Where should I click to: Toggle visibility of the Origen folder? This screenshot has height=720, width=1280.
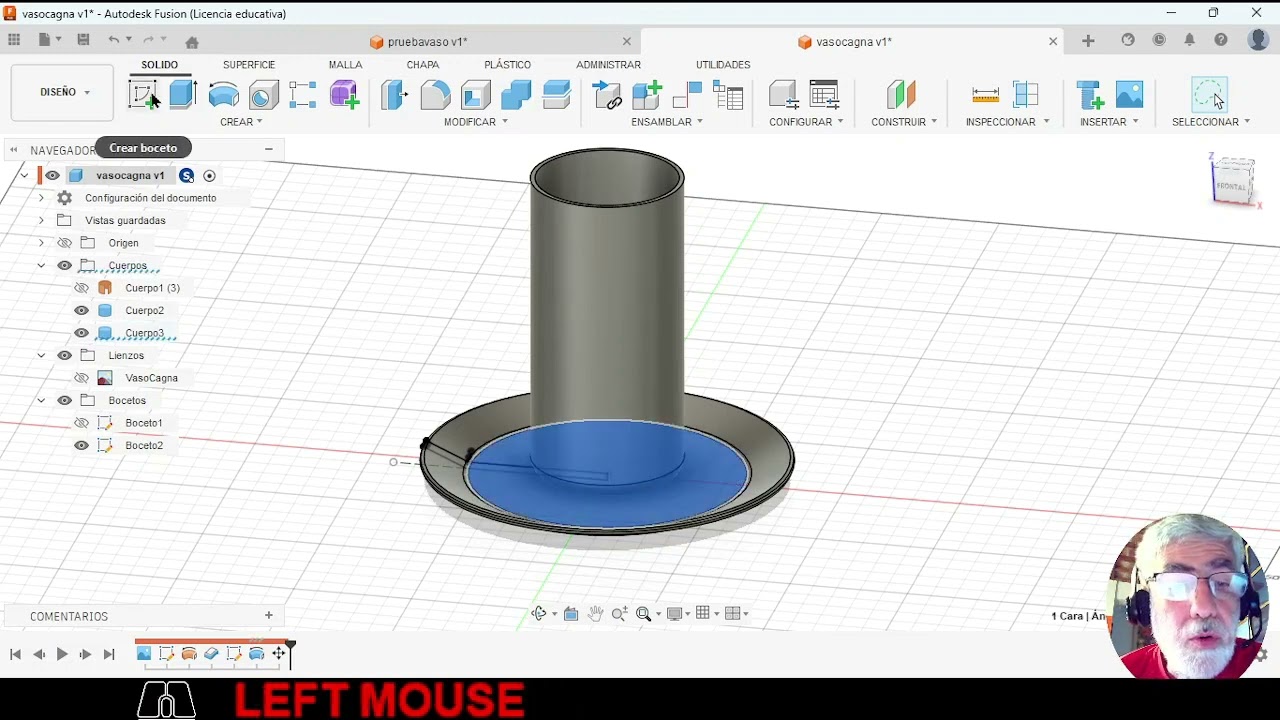(65, 243)
